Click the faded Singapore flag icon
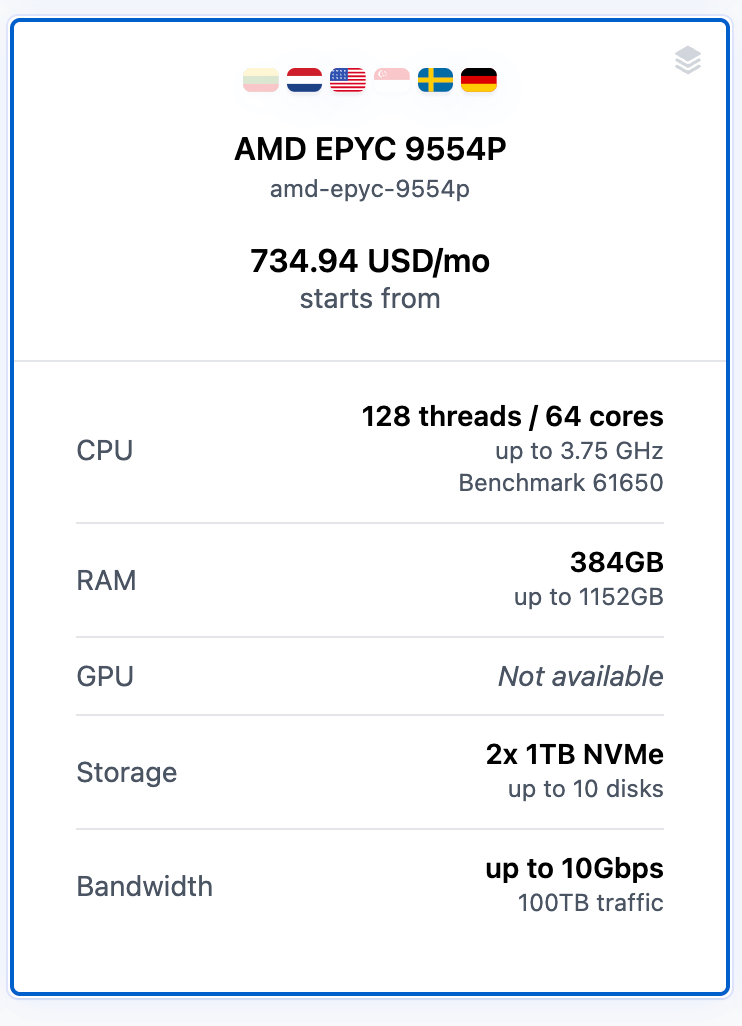The image size is (742, 1026). tap(391, 80)
